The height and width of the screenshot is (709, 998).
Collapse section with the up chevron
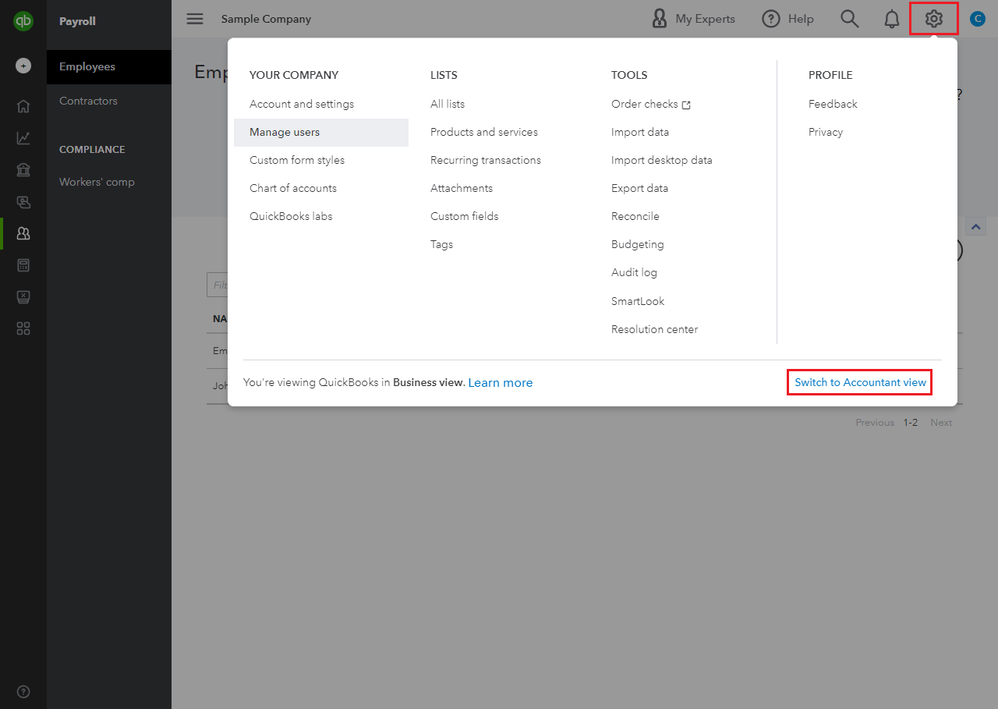point(976,227)
